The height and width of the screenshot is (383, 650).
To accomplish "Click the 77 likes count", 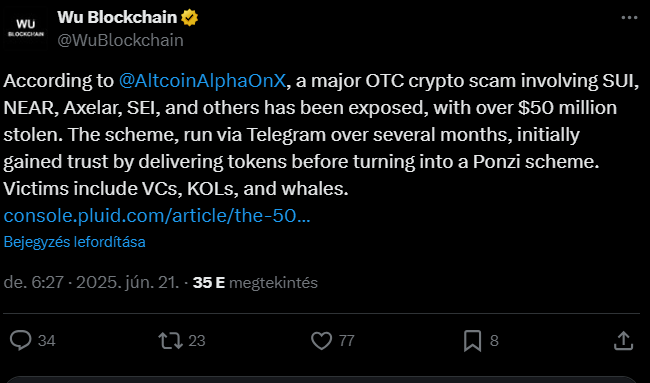I will tap(347, 341).
